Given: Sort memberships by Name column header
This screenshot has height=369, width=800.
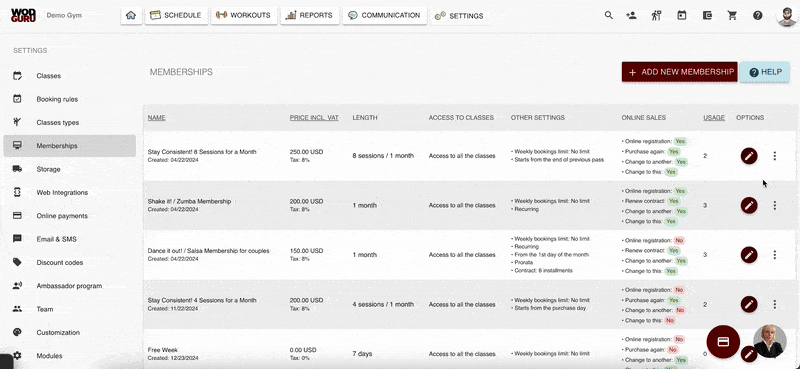Looking at the screenshot, I should [x=157, y=118].
